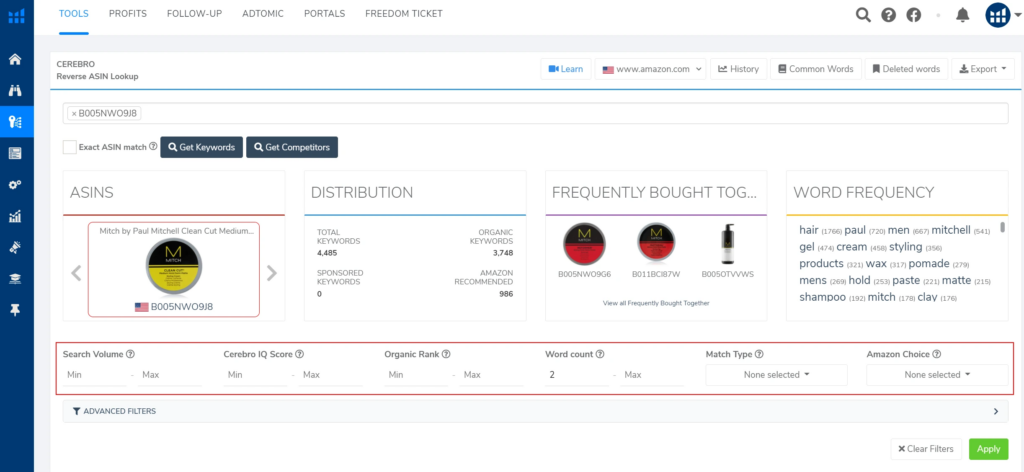Click the Word count Max field
The height and width of the screenshot is (472, 1024).
click(x=652, y=375)
